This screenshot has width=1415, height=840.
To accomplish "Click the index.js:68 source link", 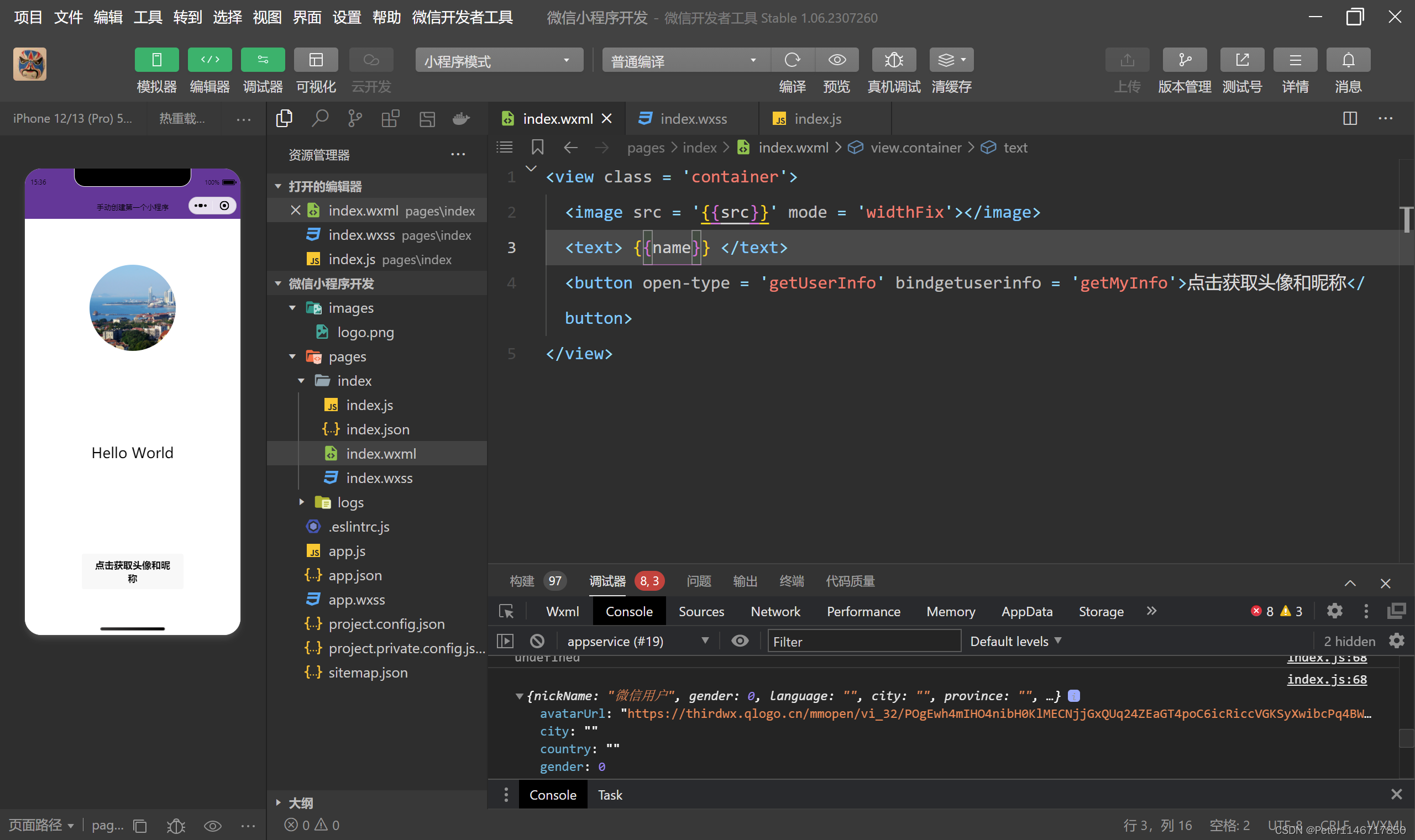I will pyautogui.click(x=1326, y=679).
